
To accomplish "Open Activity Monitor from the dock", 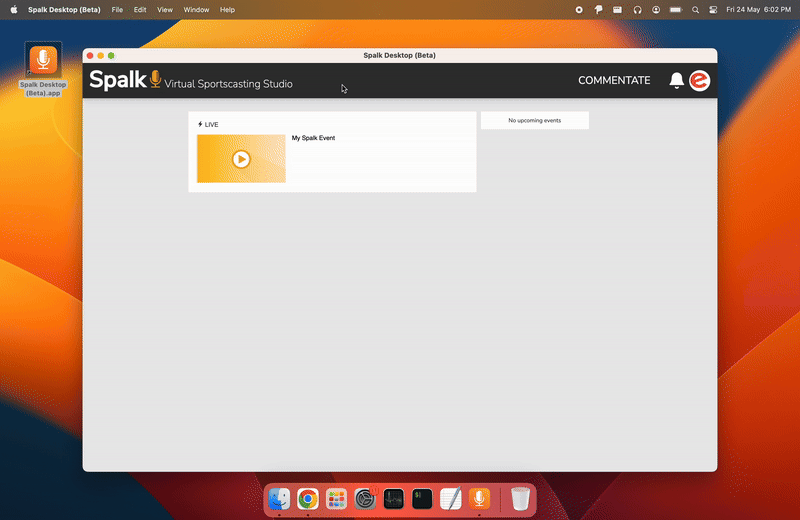I will (x=393, y=499).
